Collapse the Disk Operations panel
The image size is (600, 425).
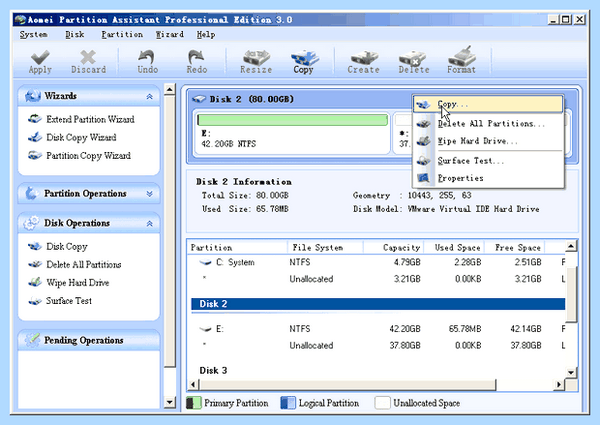click(x=150, y=223)
